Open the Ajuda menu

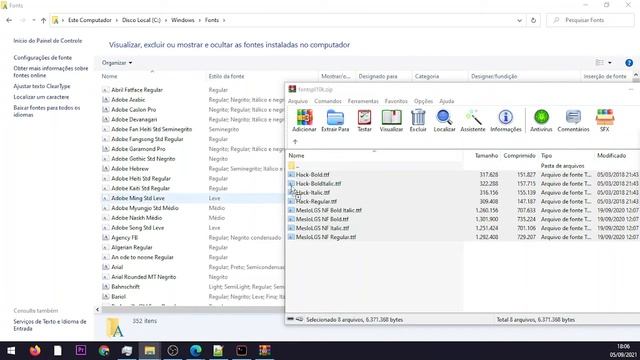(x=447, y=101)
